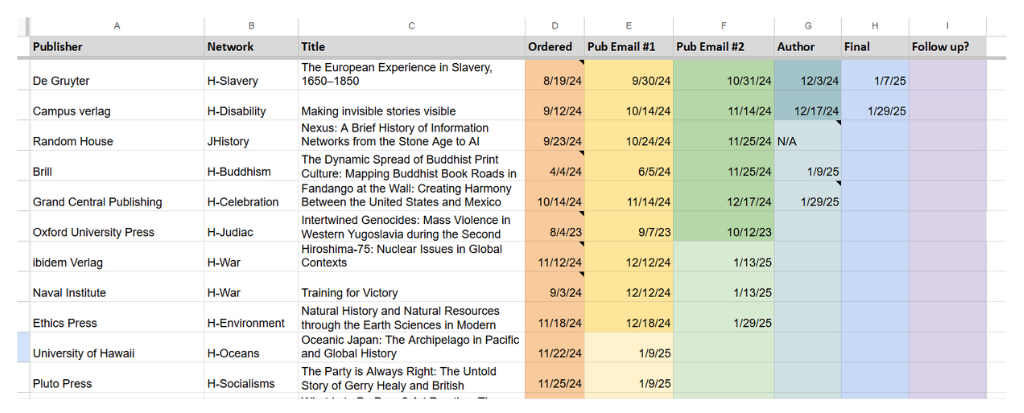Select the ibidem Verlag cell

tap(117, 256)
